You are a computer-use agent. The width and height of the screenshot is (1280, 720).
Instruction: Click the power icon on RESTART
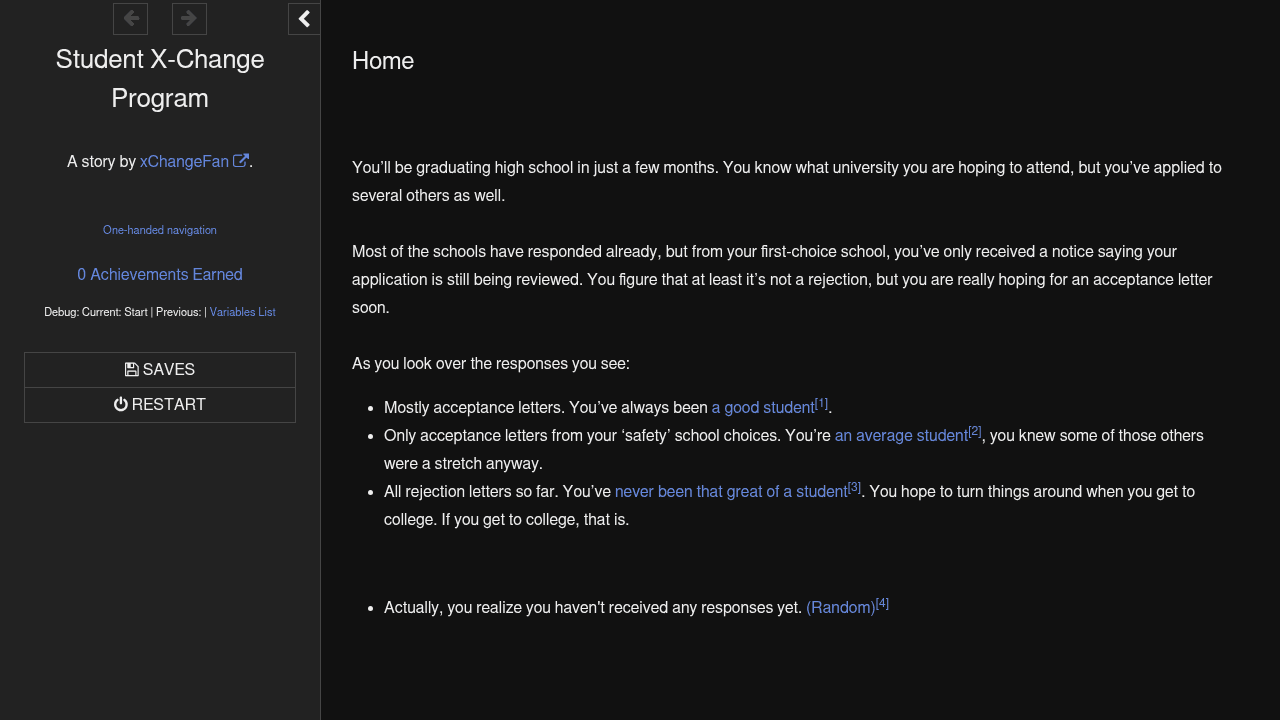click(x=121, y=405)
